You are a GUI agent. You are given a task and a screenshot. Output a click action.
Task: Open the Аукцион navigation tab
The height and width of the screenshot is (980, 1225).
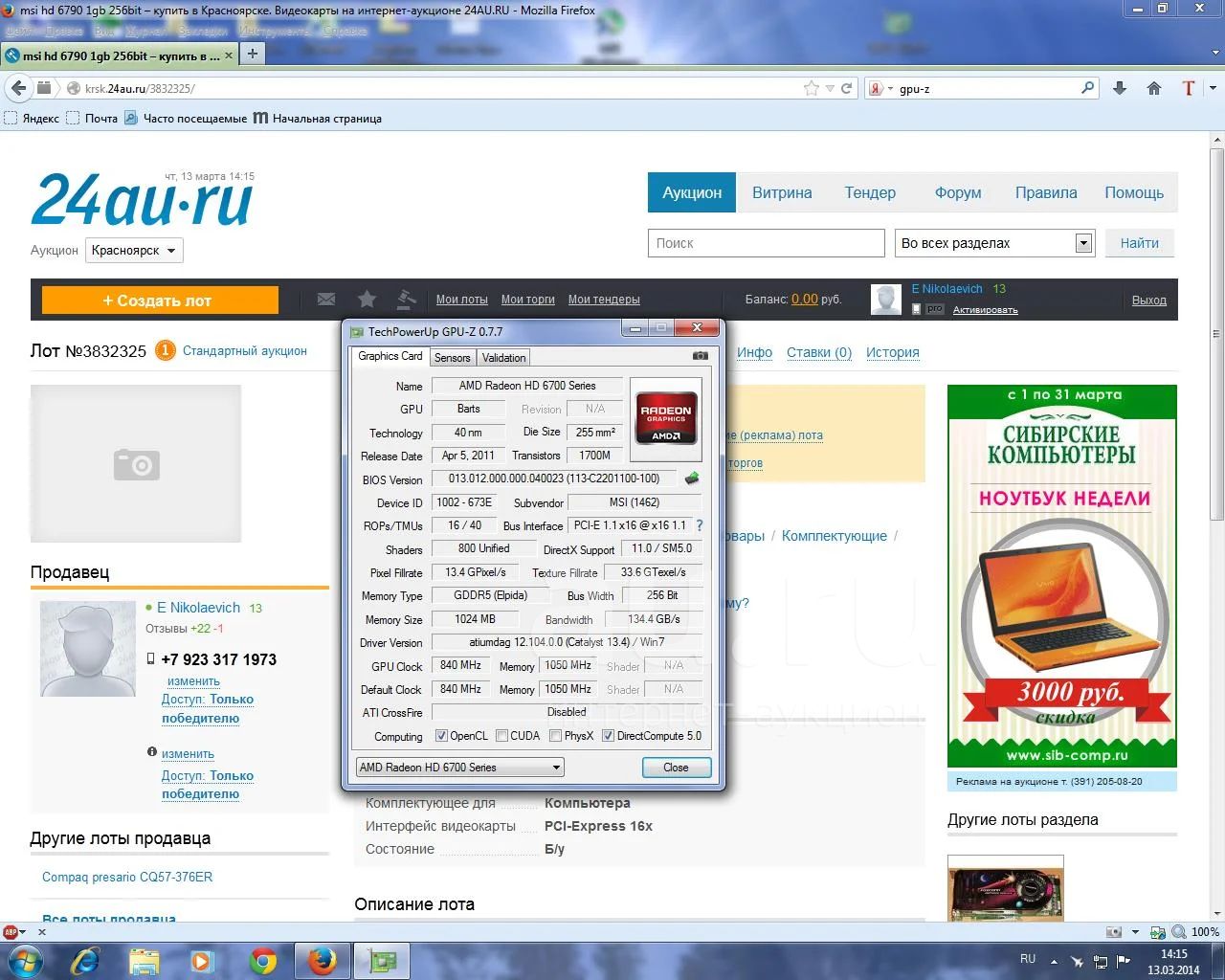[692, 192]
